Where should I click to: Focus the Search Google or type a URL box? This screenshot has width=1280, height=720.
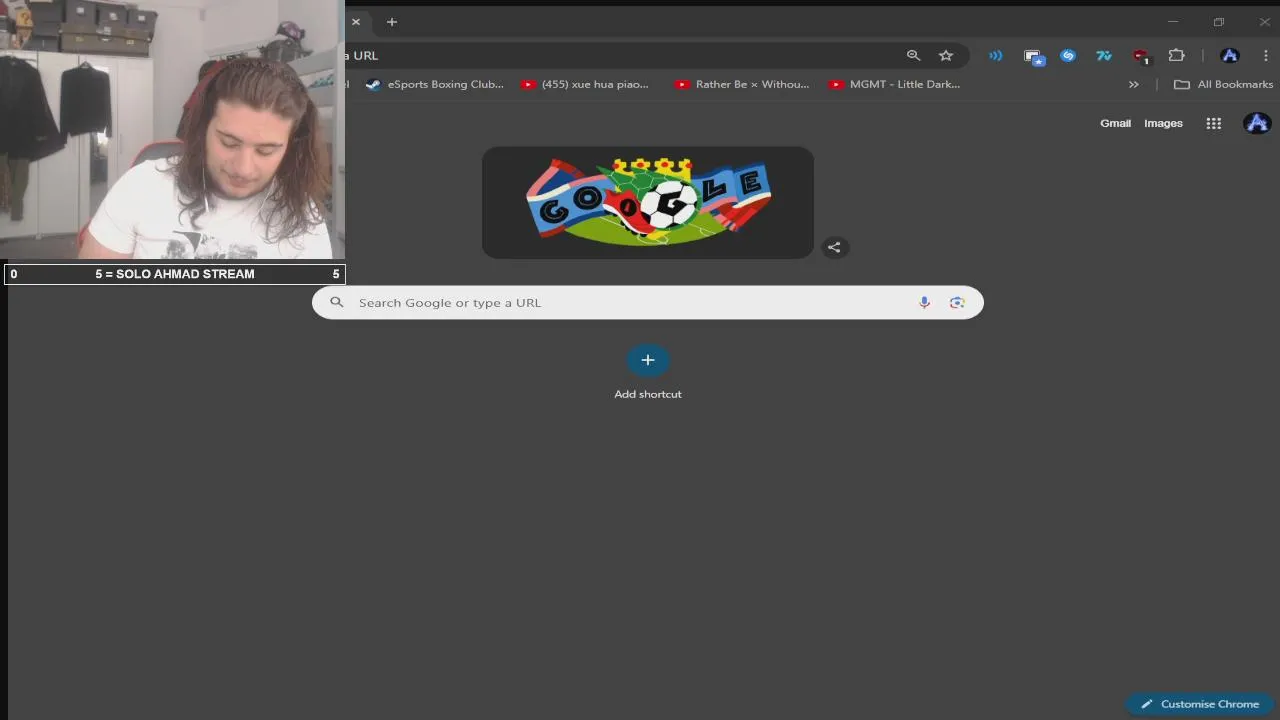[x=648, y=303]
